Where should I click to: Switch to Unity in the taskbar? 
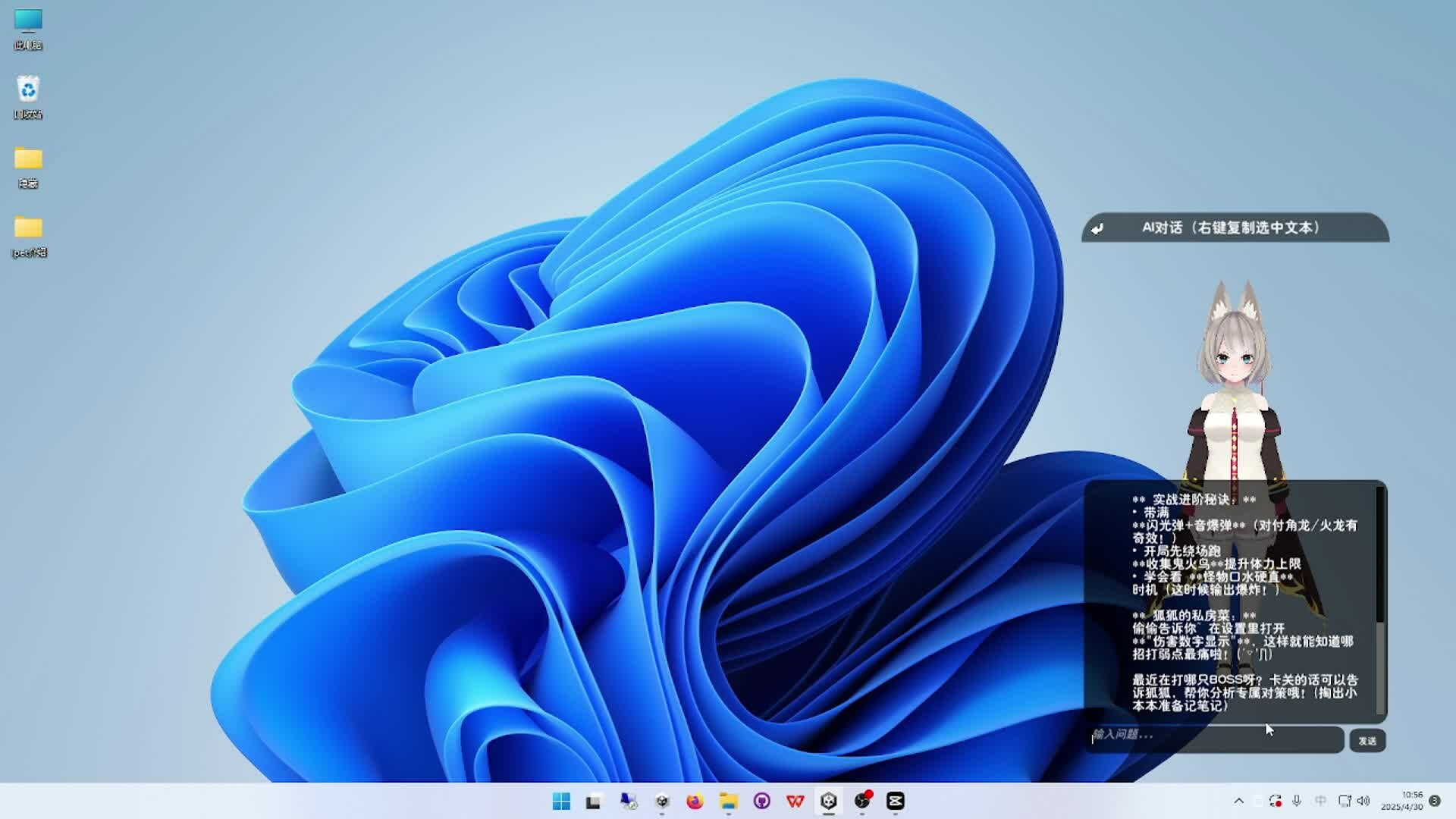tap(828, 801)
